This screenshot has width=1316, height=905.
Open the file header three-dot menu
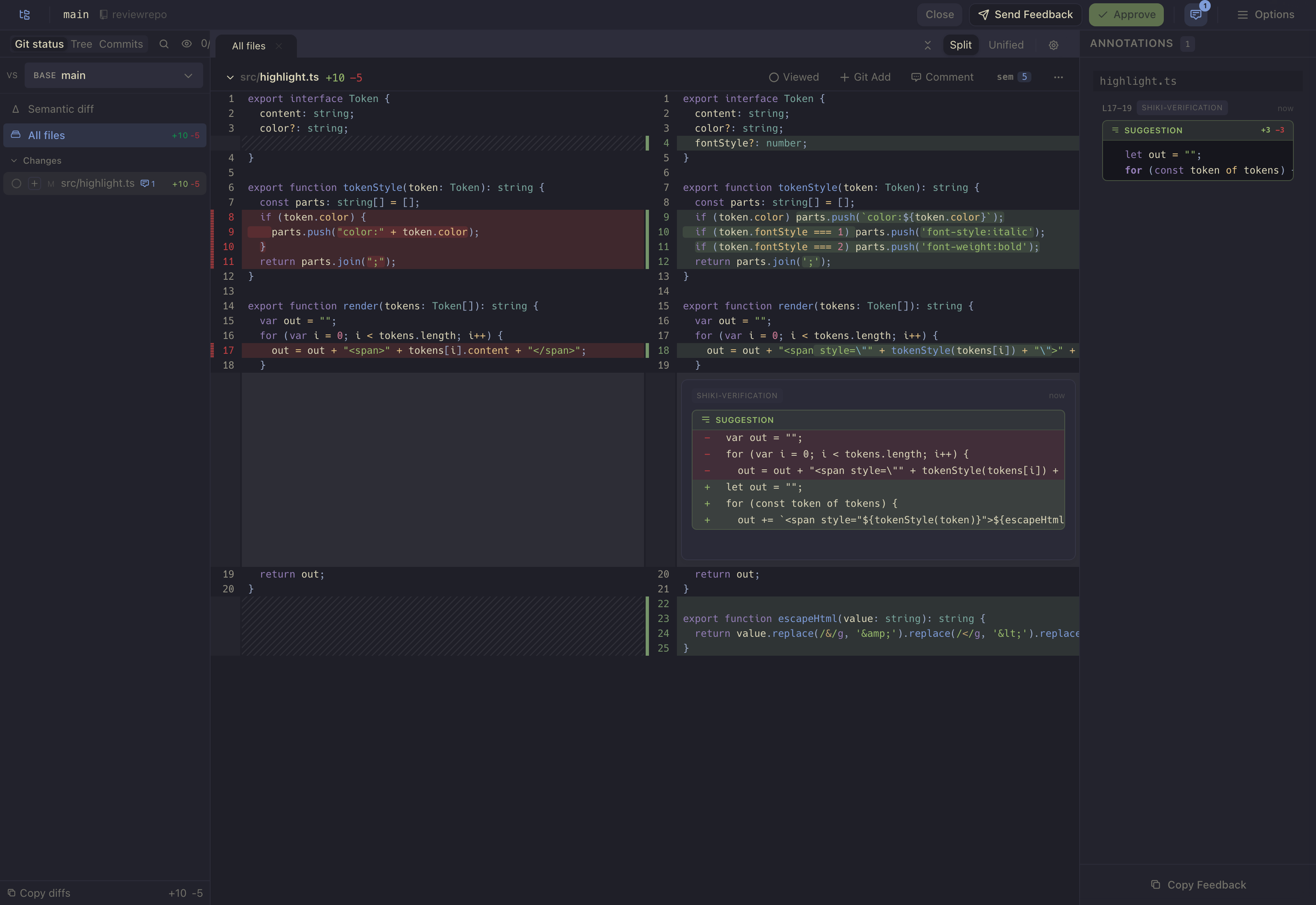pos(1058,77)
